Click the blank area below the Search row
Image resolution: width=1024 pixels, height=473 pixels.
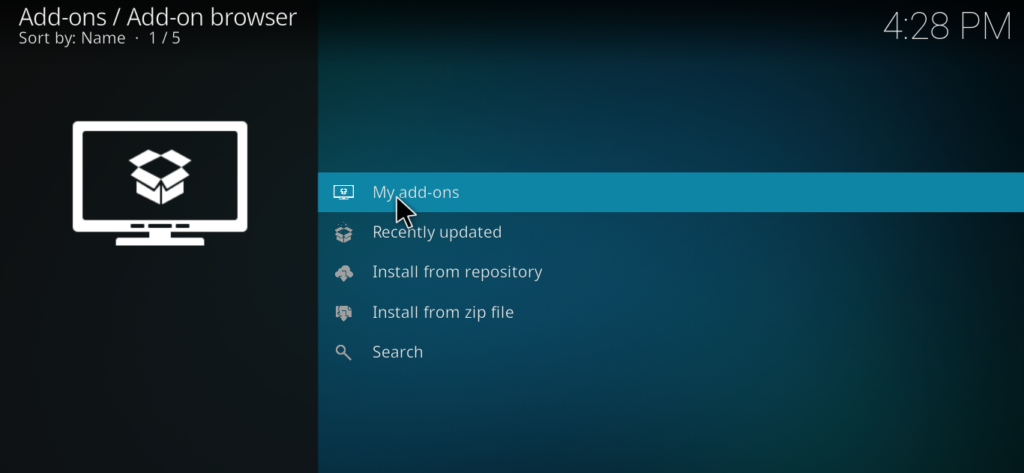click(670, 420)
